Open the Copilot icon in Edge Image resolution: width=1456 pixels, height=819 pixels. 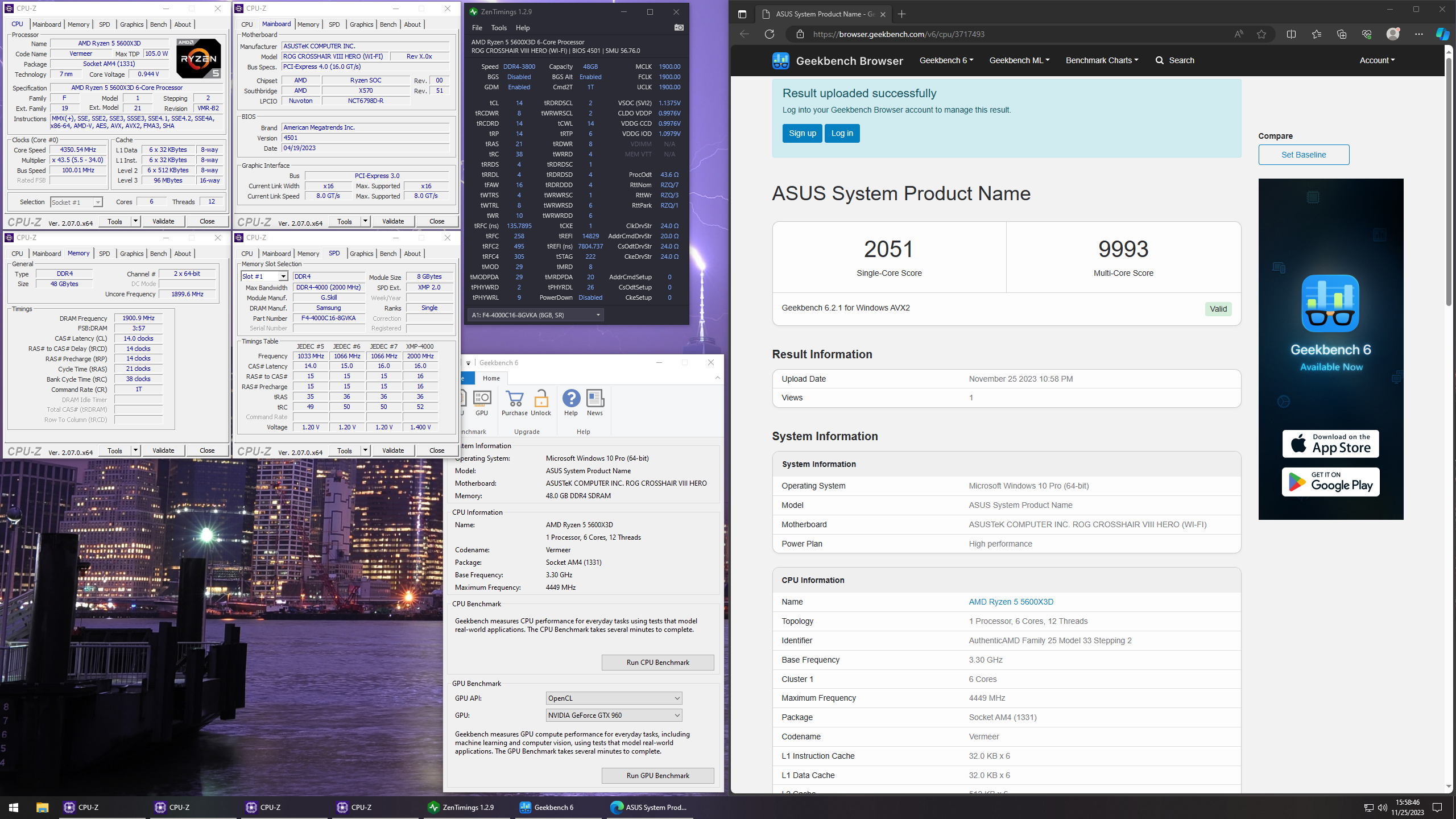[1443, 34]
